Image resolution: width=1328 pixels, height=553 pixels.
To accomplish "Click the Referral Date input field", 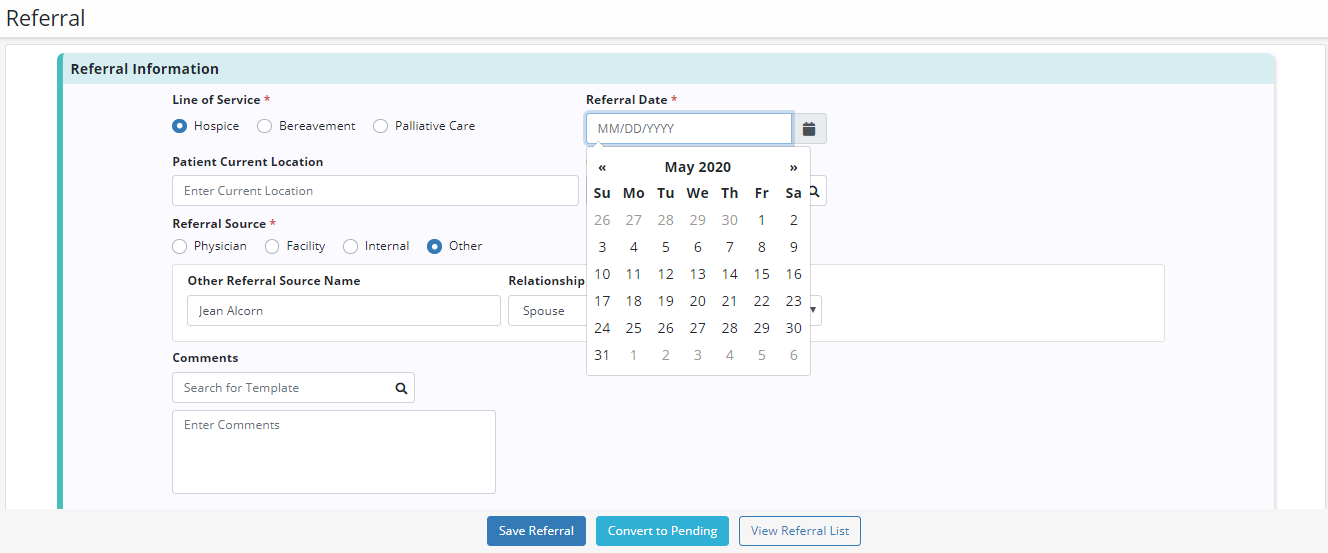I will [689, 129].
